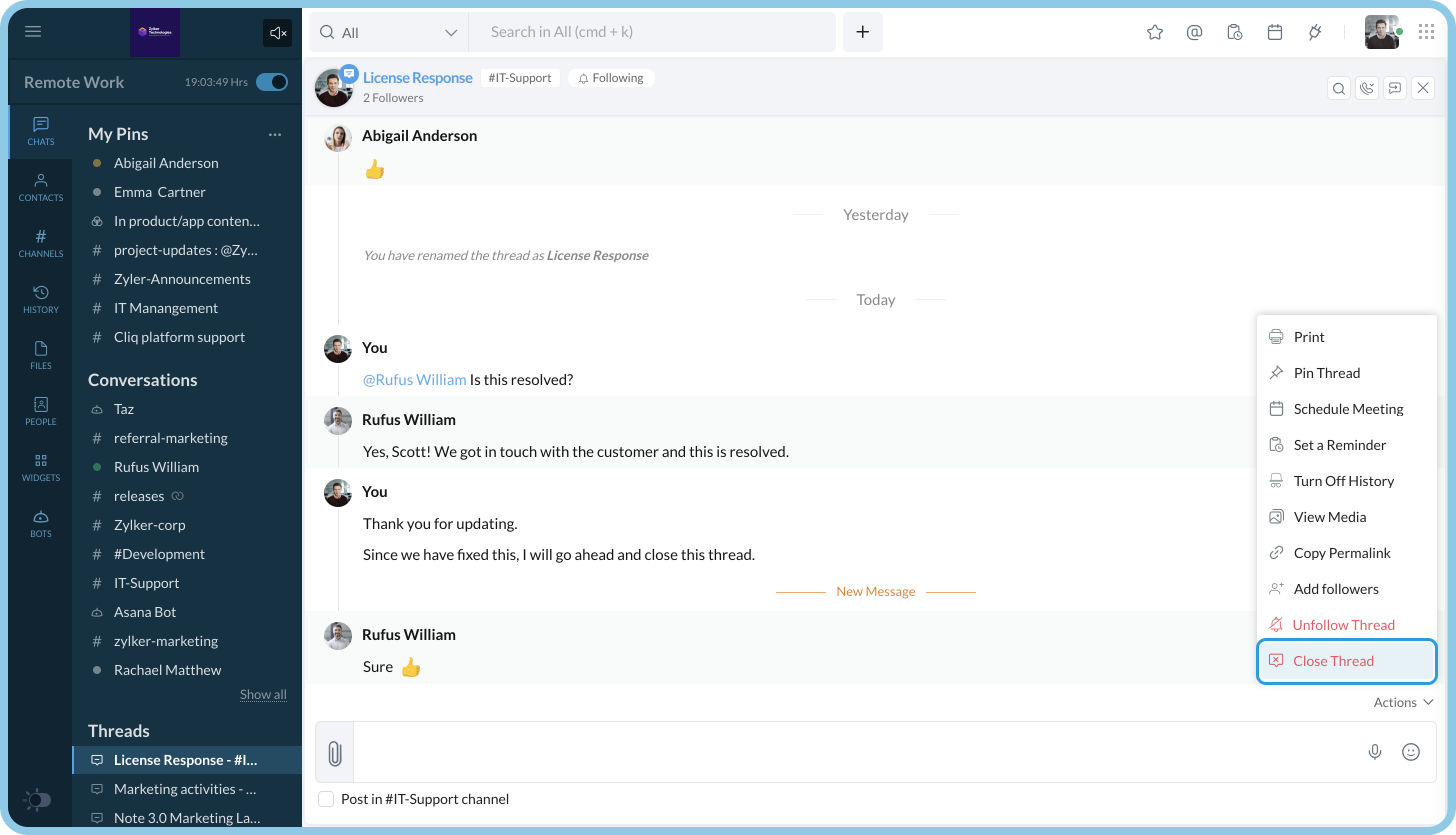The width and height of the screenshot is (1456, 835).
Task: Click the microphone voice message icon
Action: click(1375, 752)
